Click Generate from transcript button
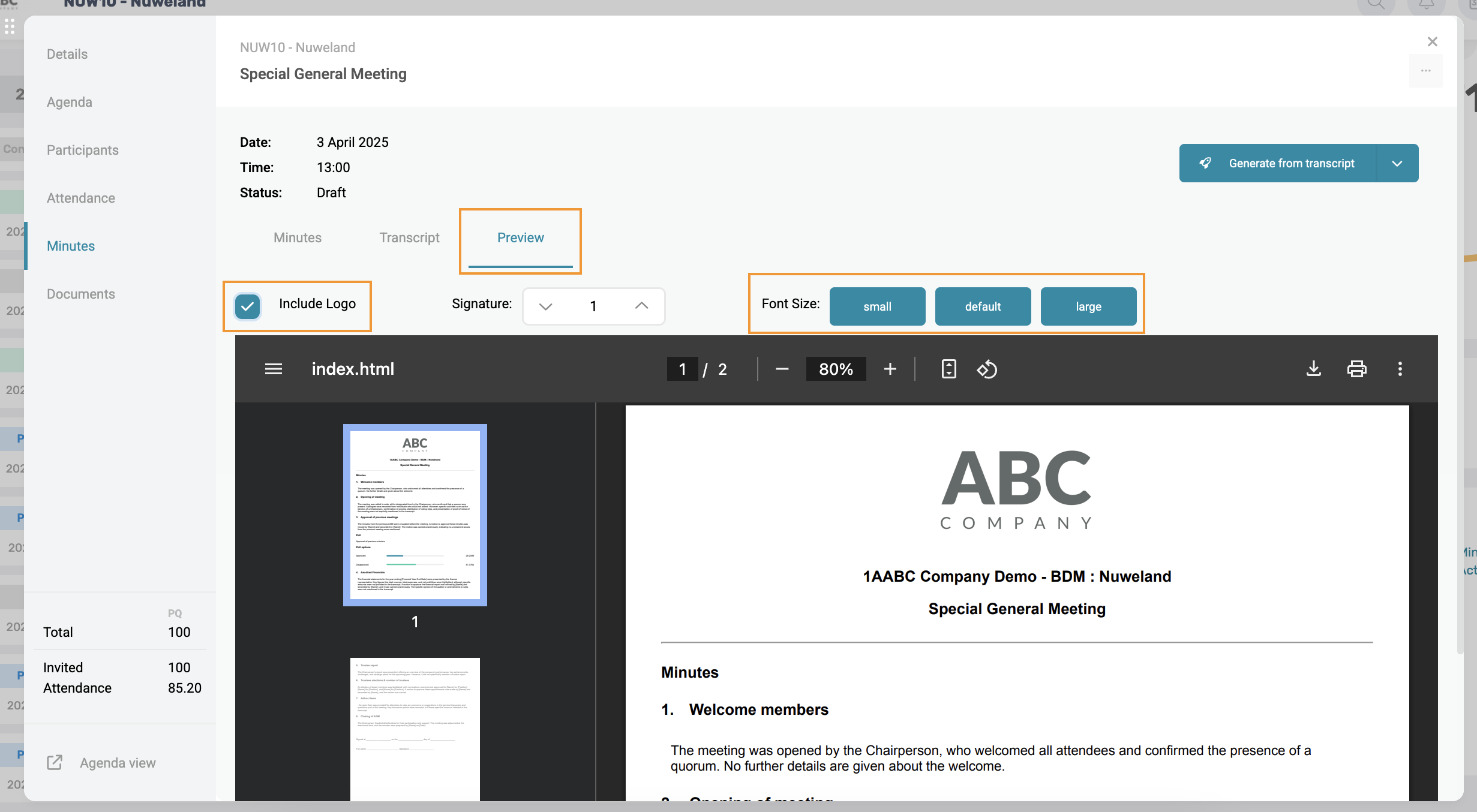The width and height of the screenshot is (1477, 812). pos(1278,163)
